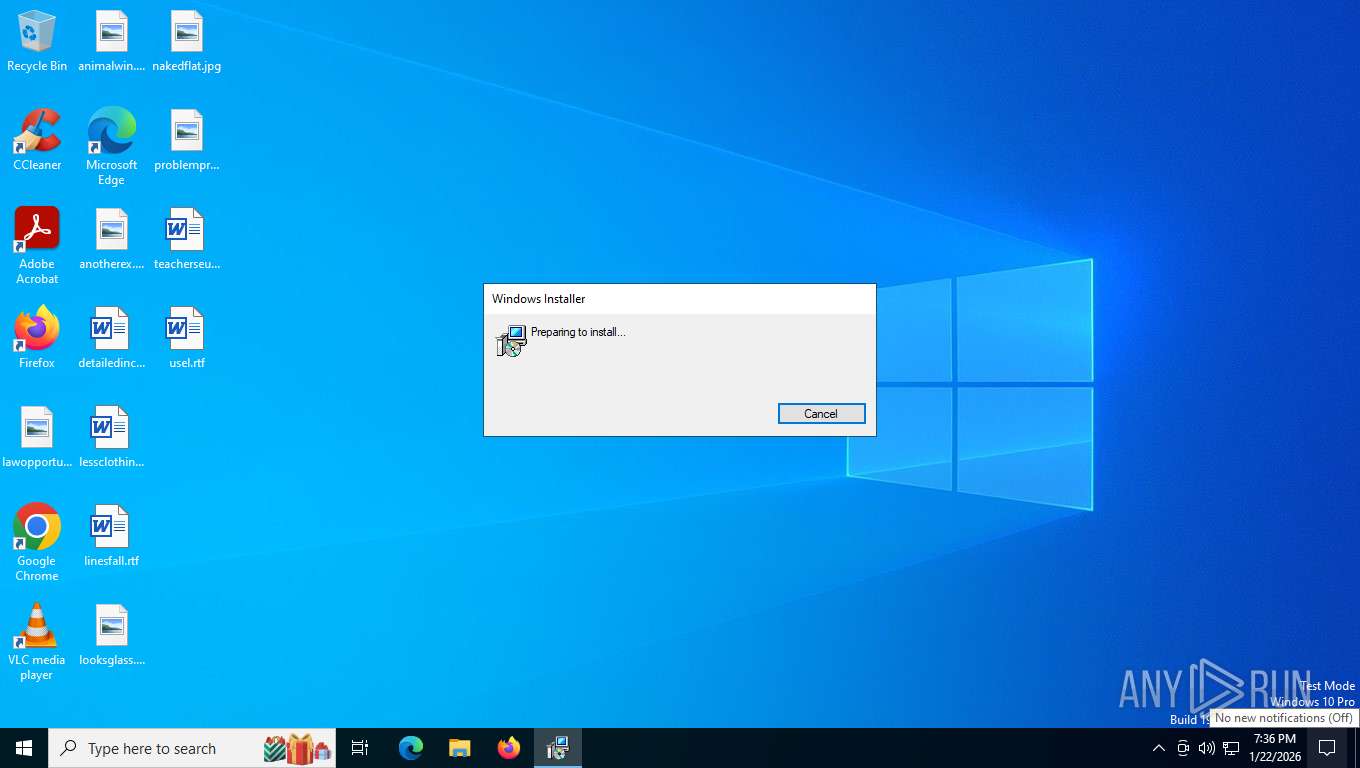This screenshot has height=768, width=1360.
Task: Show hidden system tray icons
Action: [1158, 748]
